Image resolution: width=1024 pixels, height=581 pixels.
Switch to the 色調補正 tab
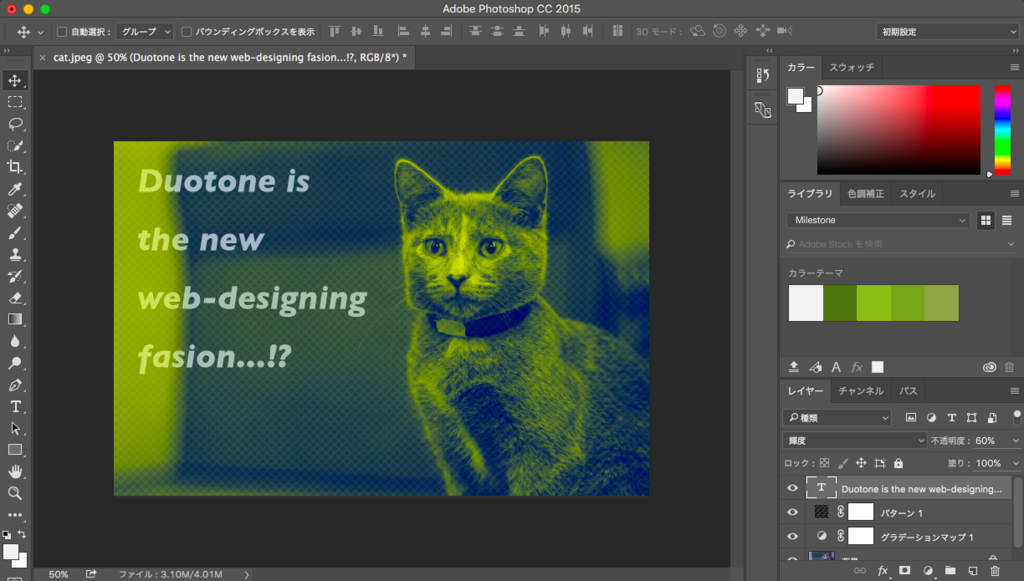click(865, 194)
